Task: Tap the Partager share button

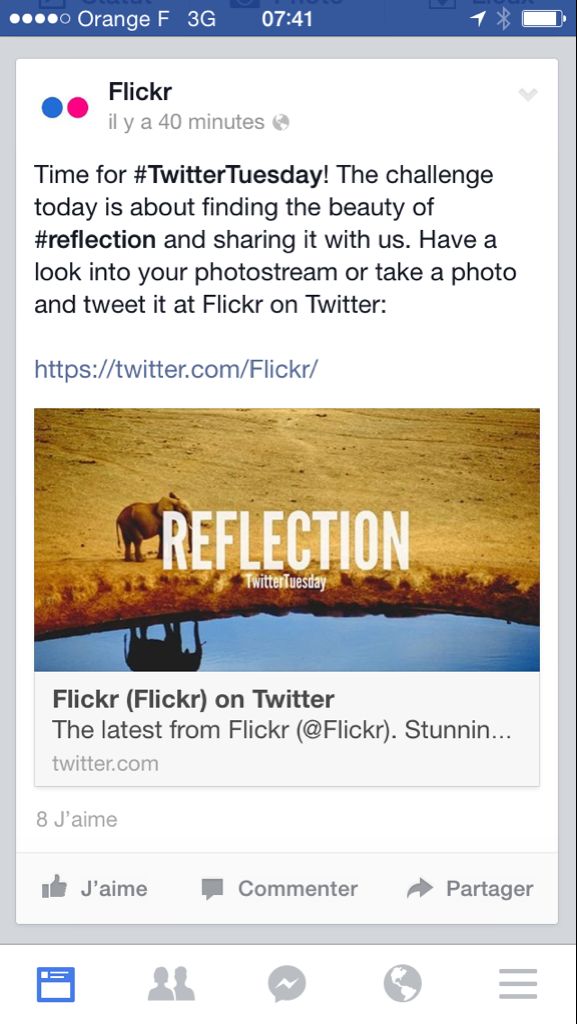Action: 470,888
